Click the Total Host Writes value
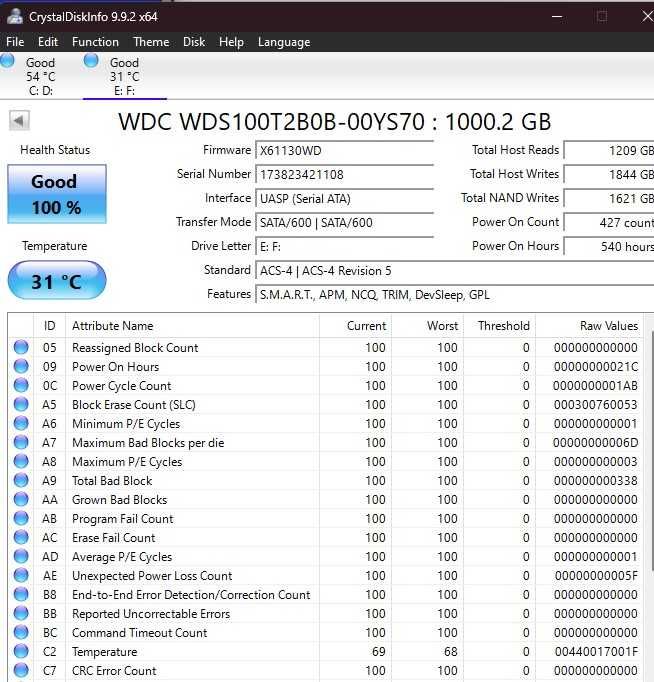 pos(609,174)
